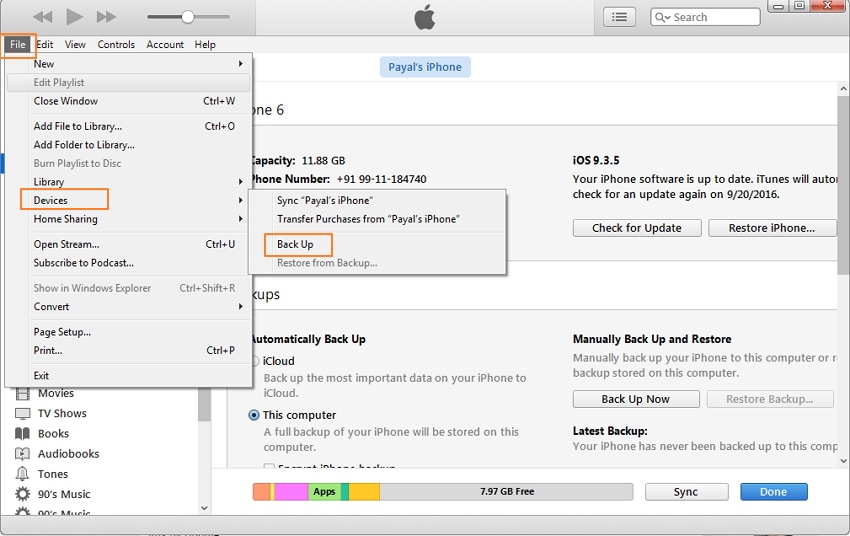Click the pink storage bar segment
The image size is (850, 536).
click(291, 492)
